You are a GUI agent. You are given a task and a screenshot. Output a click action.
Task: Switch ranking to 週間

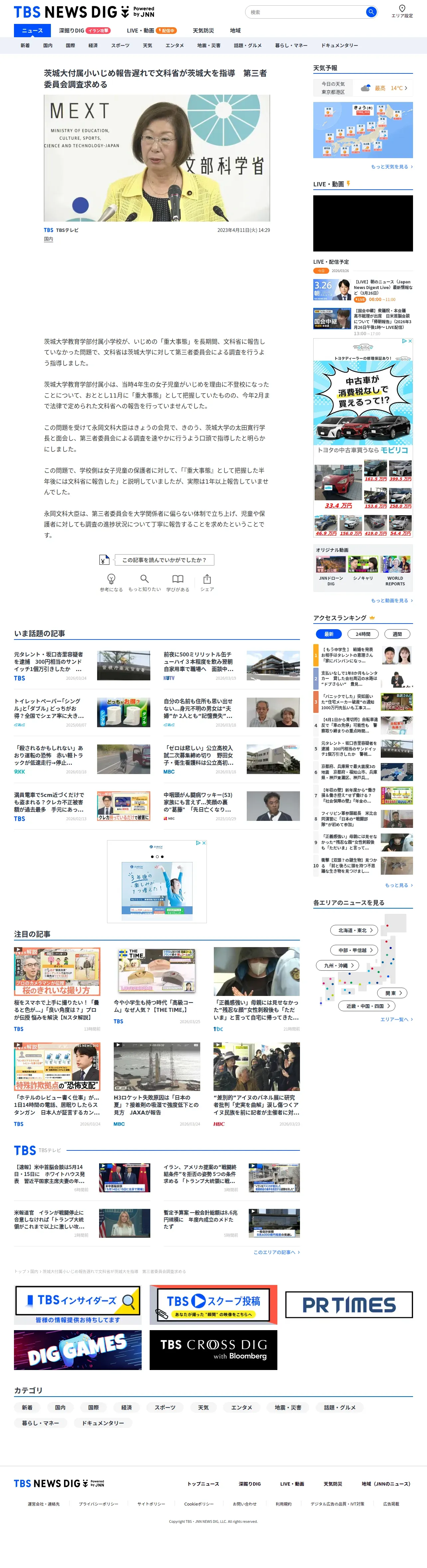pos(397,634)
